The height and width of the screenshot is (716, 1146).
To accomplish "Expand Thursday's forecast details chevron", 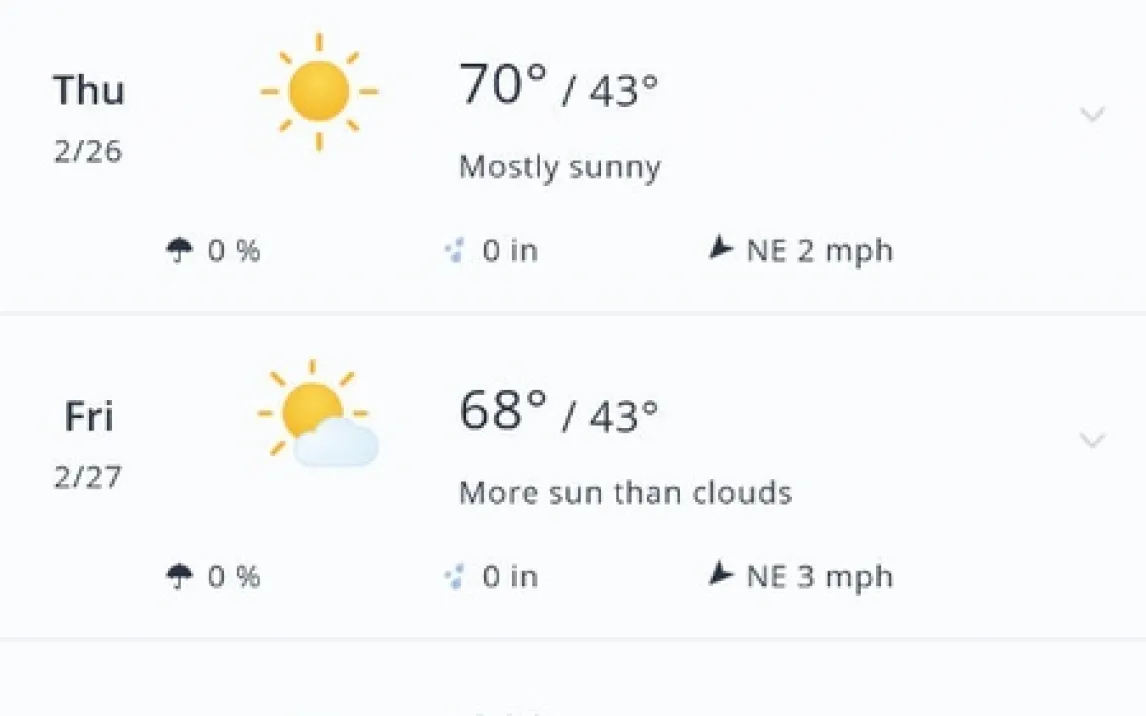I will click(1093, 115).
